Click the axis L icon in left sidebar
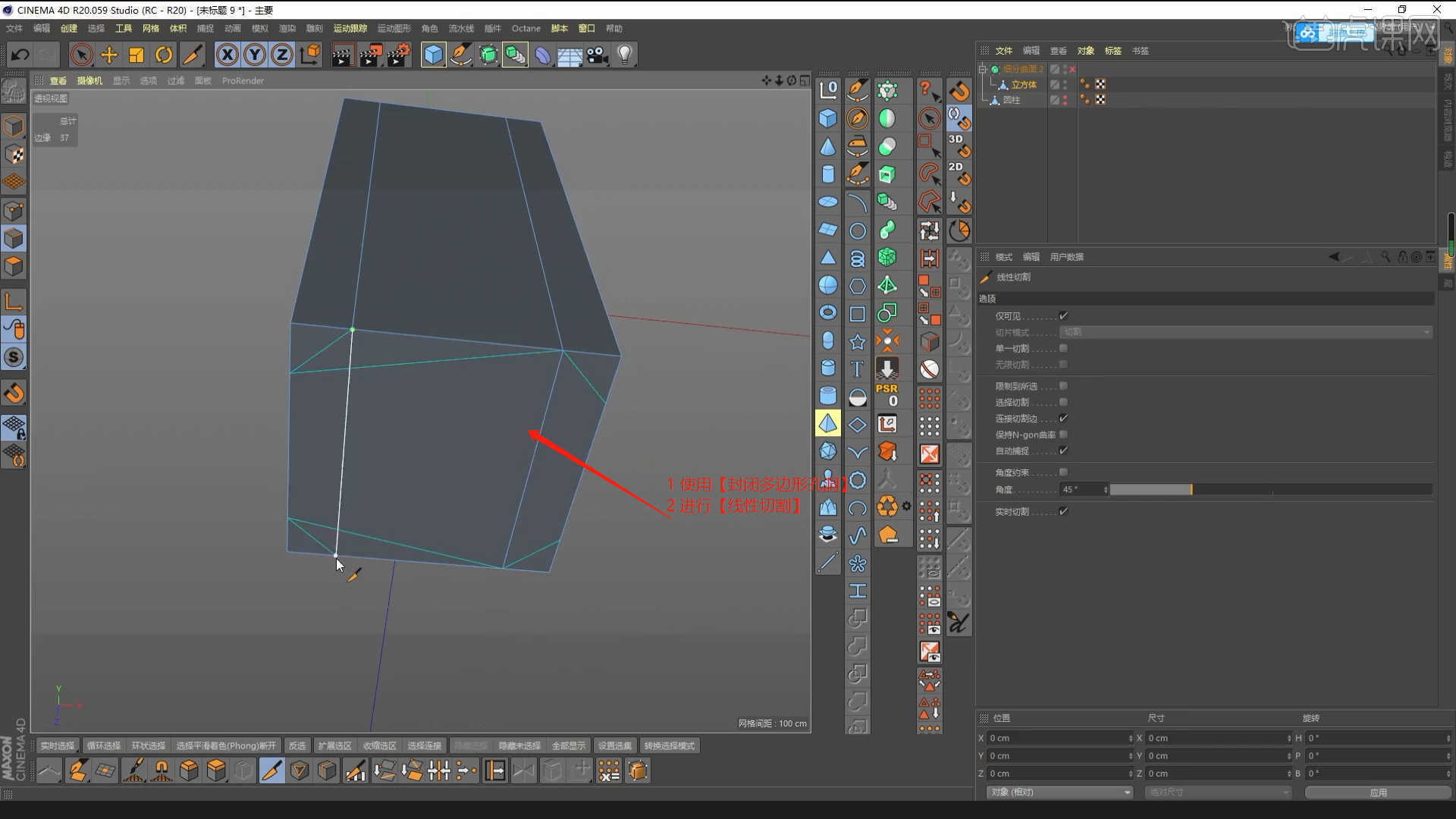Image resolution: width=1456 pixels, height=819 pixels. tap(14, 301)
